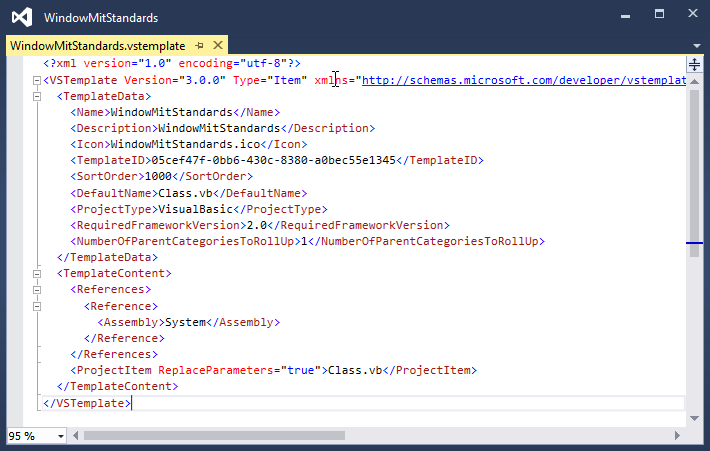Open the 95 % zoom dropdown
Screen dimensions: 710x451
pos(60,436)
